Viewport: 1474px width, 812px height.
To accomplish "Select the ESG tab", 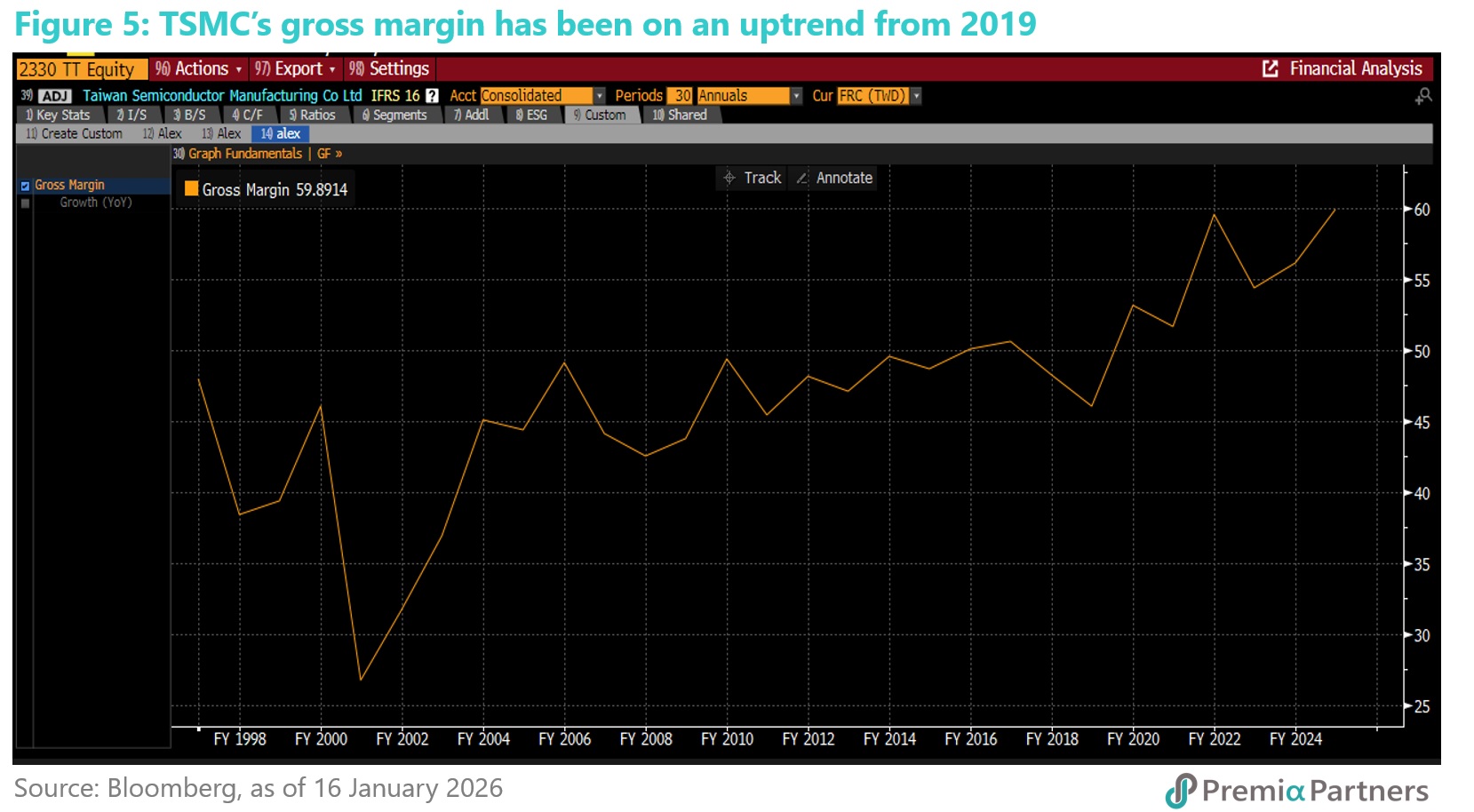I will pos(531,115).
